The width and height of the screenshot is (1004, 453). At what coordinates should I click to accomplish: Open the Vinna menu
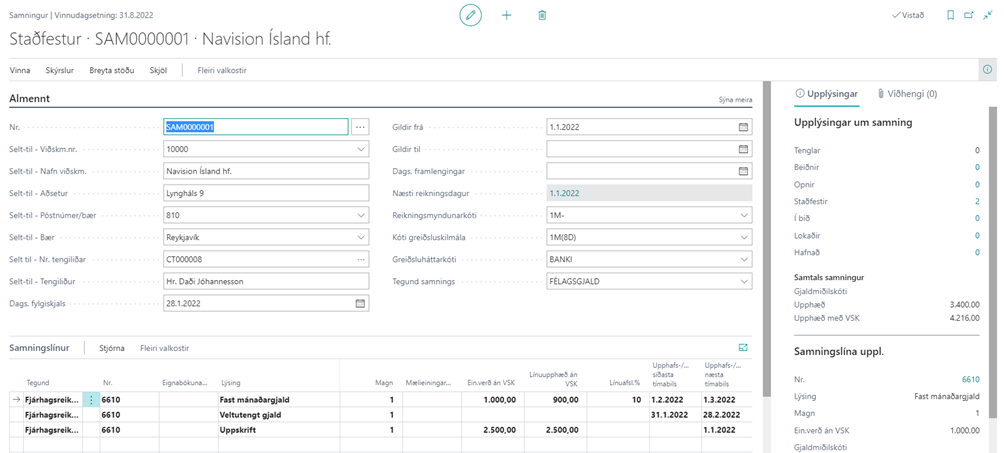click(x=20, y=70)
